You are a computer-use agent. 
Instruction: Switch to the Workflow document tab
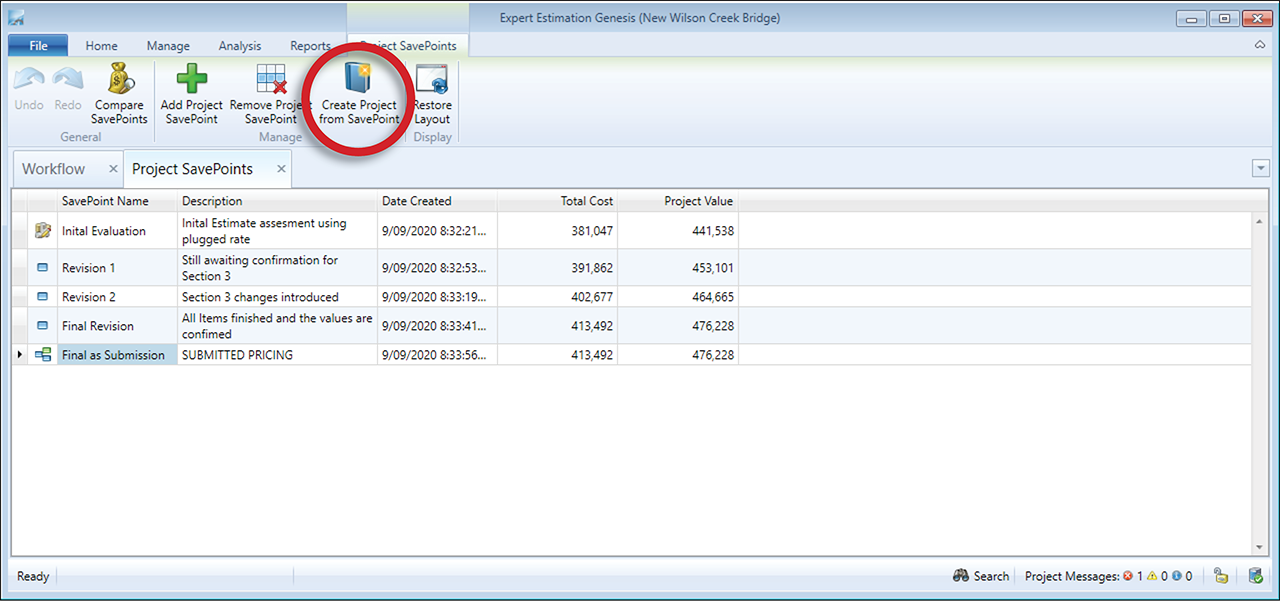click(x=54, y=169)
